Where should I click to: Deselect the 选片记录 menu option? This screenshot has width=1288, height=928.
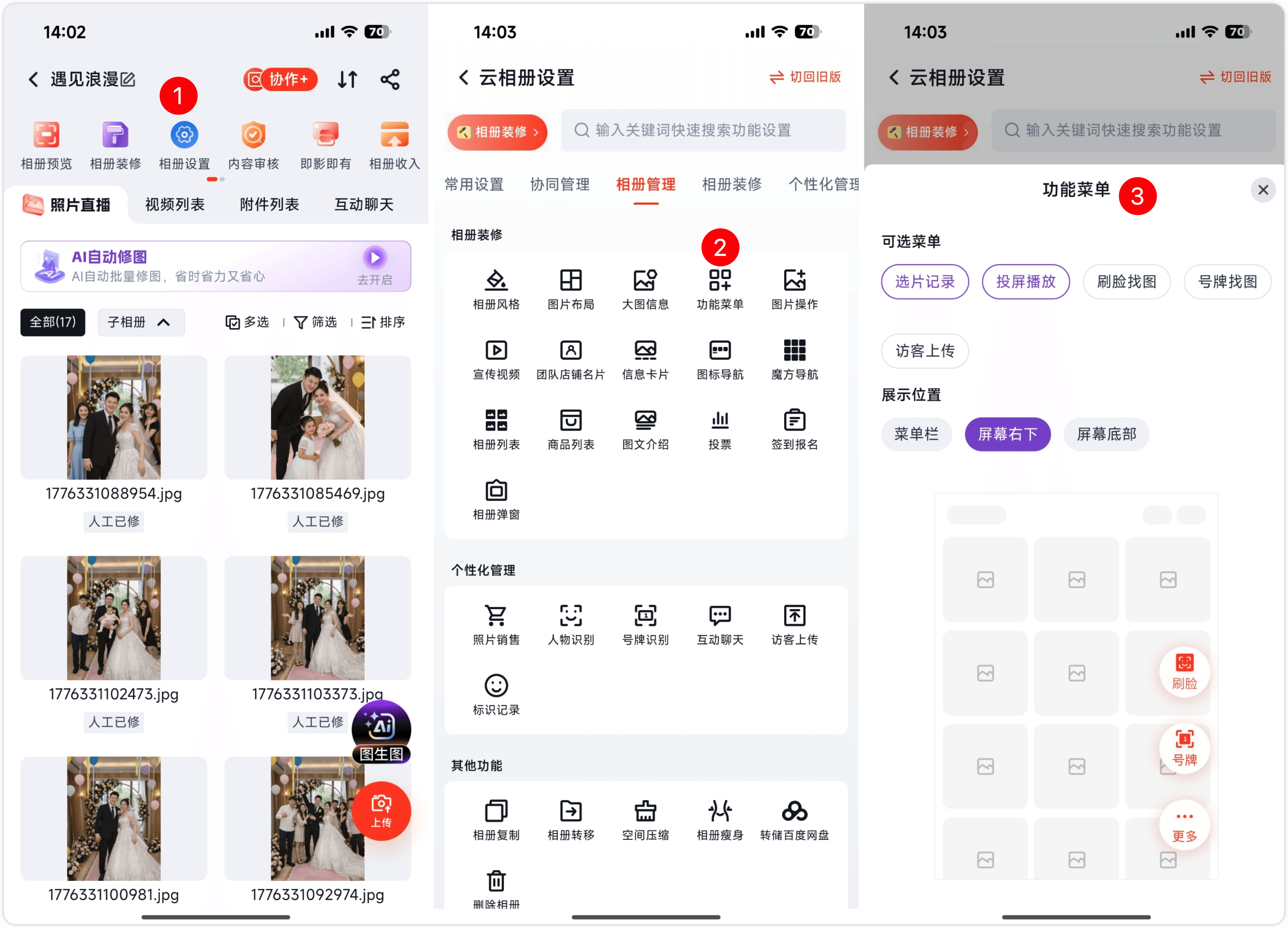pyautogui.click(x=925, y=282)
